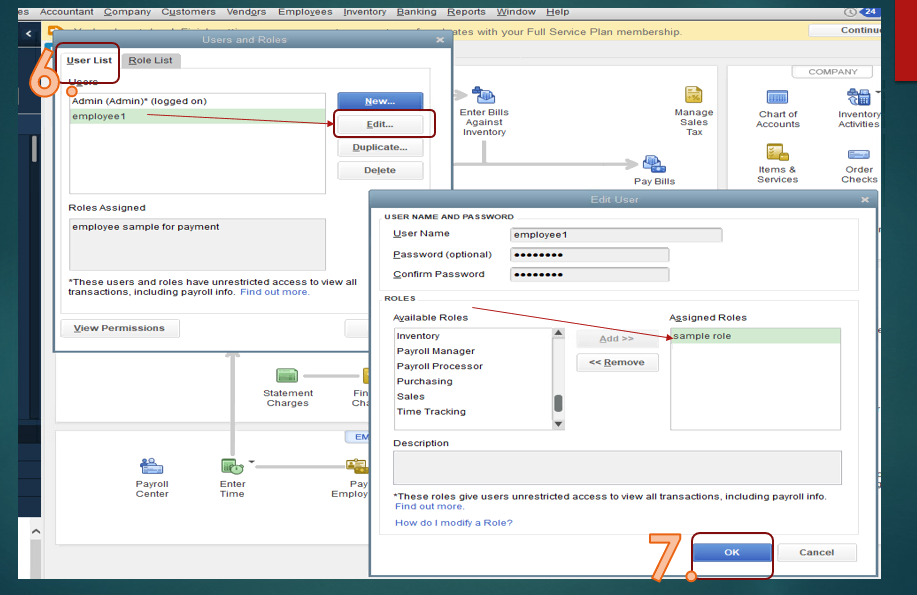Open the Order Checks icon
The height and width of the screenshot is (595, 917).
tap(859, 154)
